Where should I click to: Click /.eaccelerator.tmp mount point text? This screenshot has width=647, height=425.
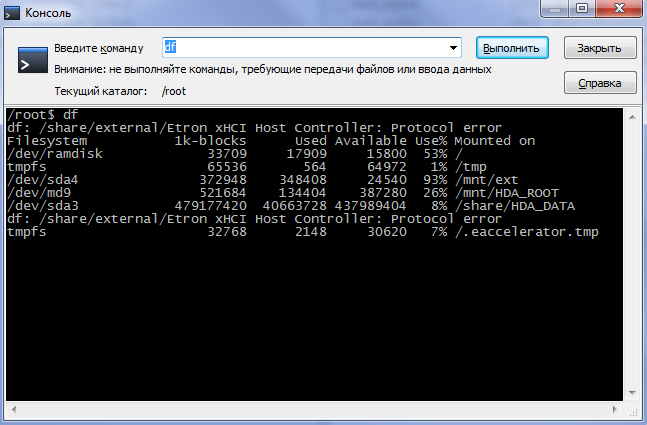point(527,231)
